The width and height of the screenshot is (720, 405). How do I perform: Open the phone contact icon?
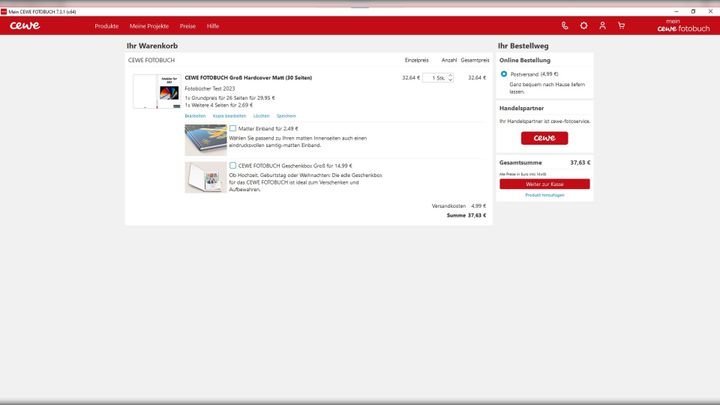click(565, 26)
